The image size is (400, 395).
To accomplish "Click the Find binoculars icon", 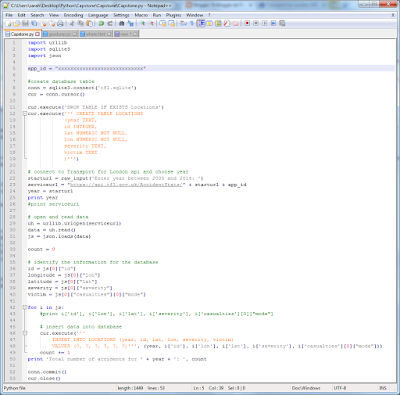I will coord(122,23).
